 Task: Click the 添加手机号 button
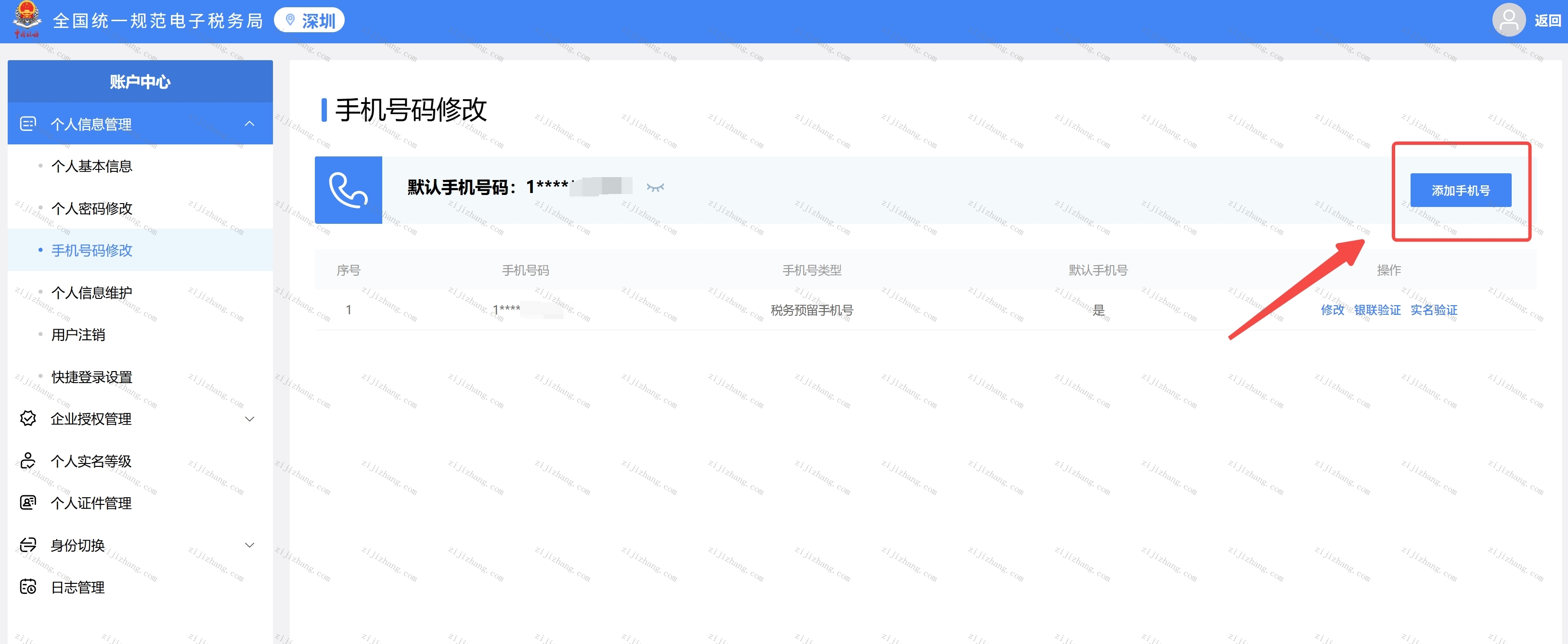click(1460, 191)
